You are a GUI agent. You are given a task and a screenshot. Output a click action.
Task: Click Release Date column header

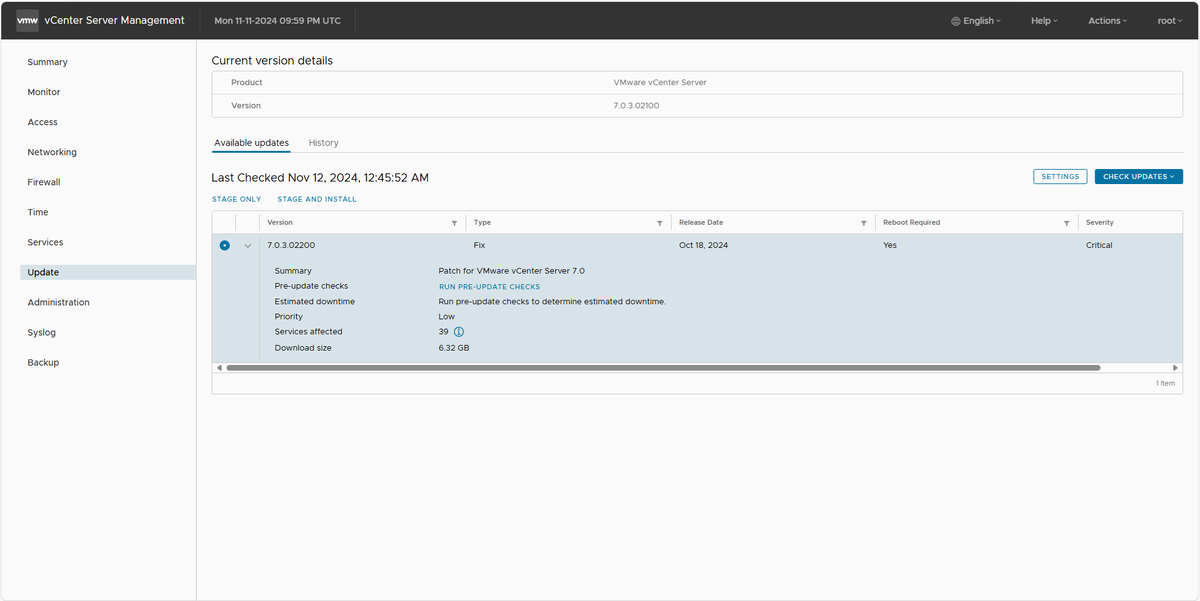[701, 223]
